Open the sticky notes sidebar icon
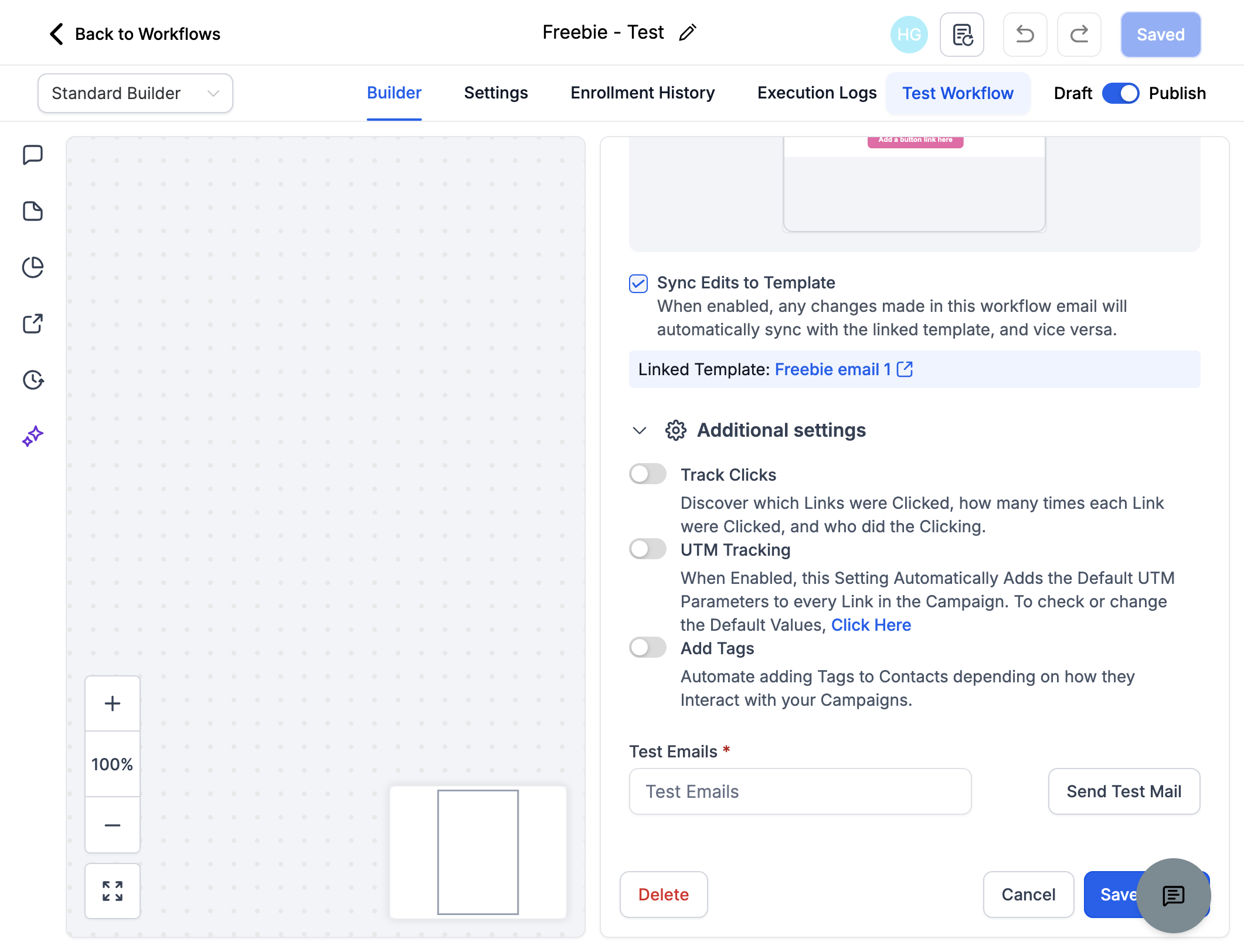The image size is (1244, 952). point(33,211)
